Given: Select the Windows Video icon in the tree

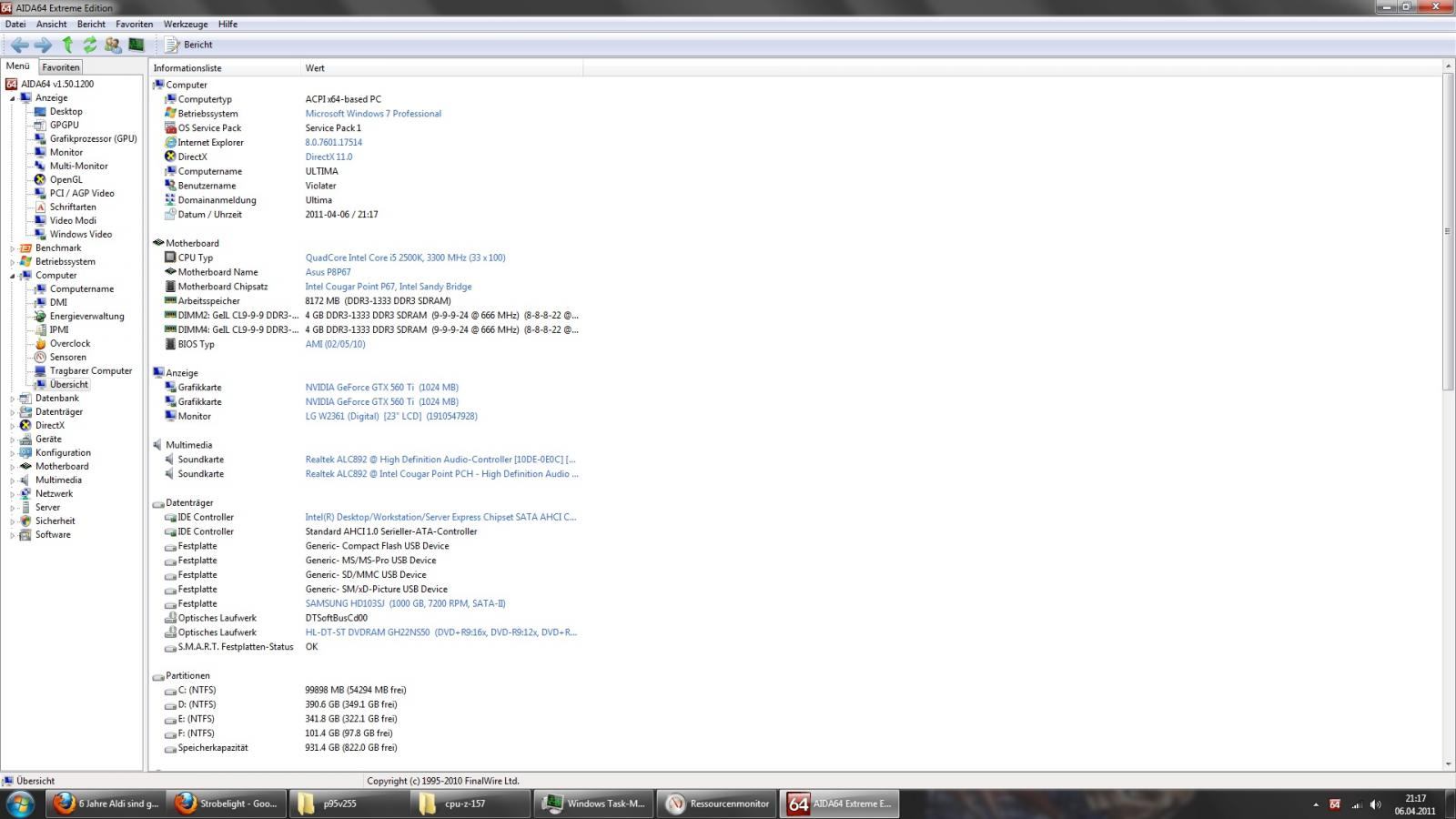Looking at the screenshot, I should pos(40,235).
